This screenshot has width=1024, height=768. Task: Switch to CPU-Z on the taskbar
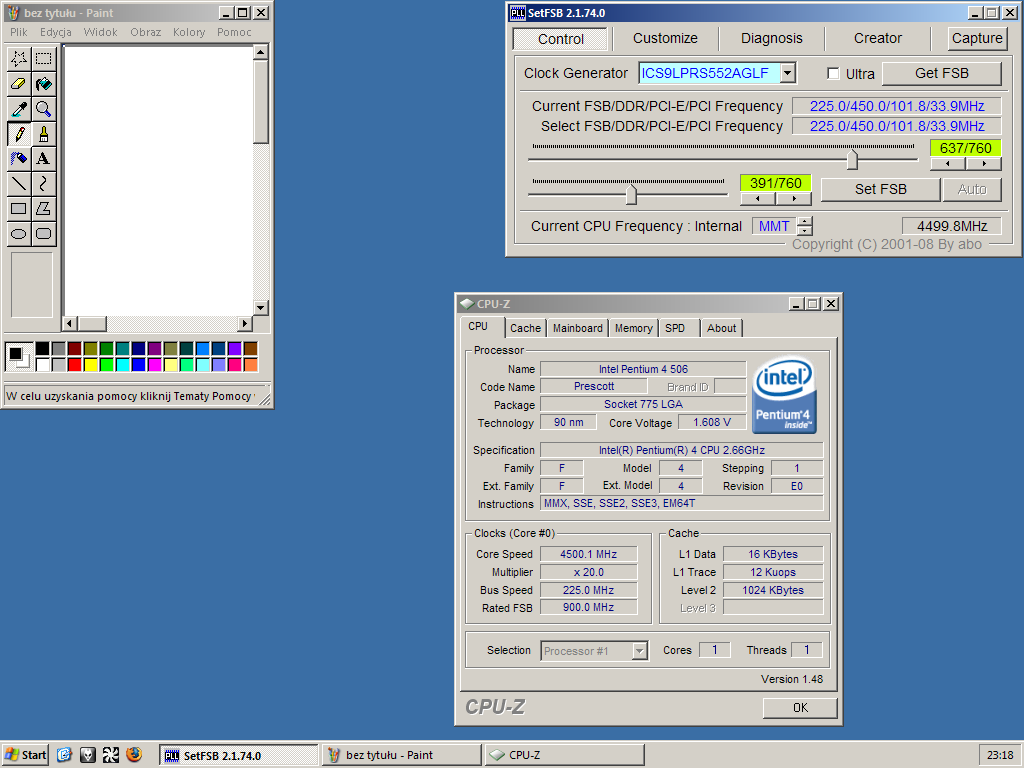click(564, 755)
